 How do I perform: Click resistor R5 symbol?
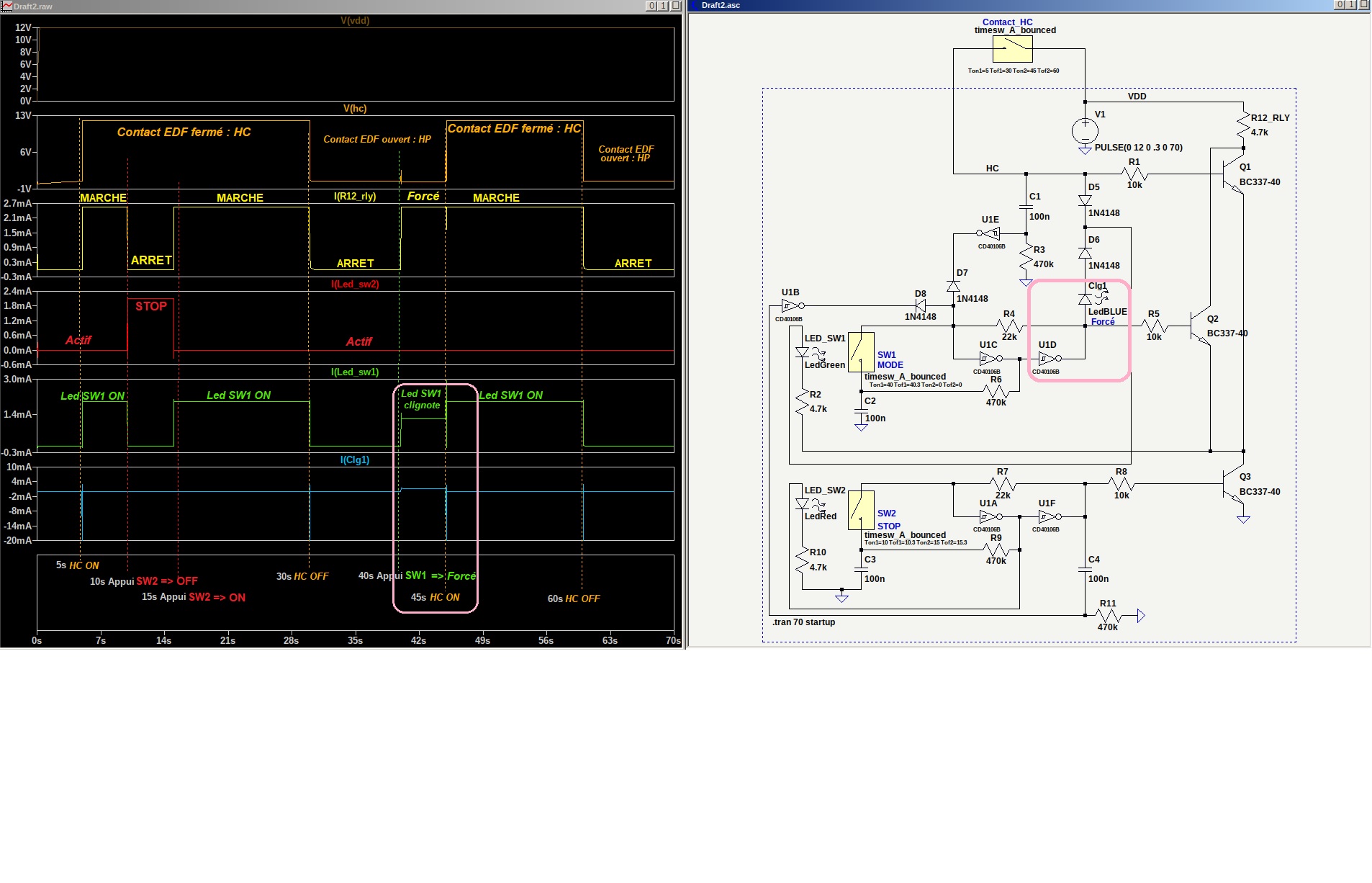click(x=1154, y=326)
